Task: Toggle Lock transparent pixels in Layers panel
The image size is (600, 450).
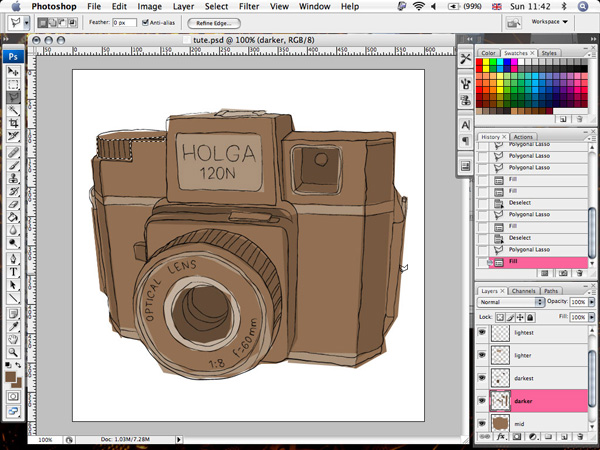Action: tap(500, 317)
